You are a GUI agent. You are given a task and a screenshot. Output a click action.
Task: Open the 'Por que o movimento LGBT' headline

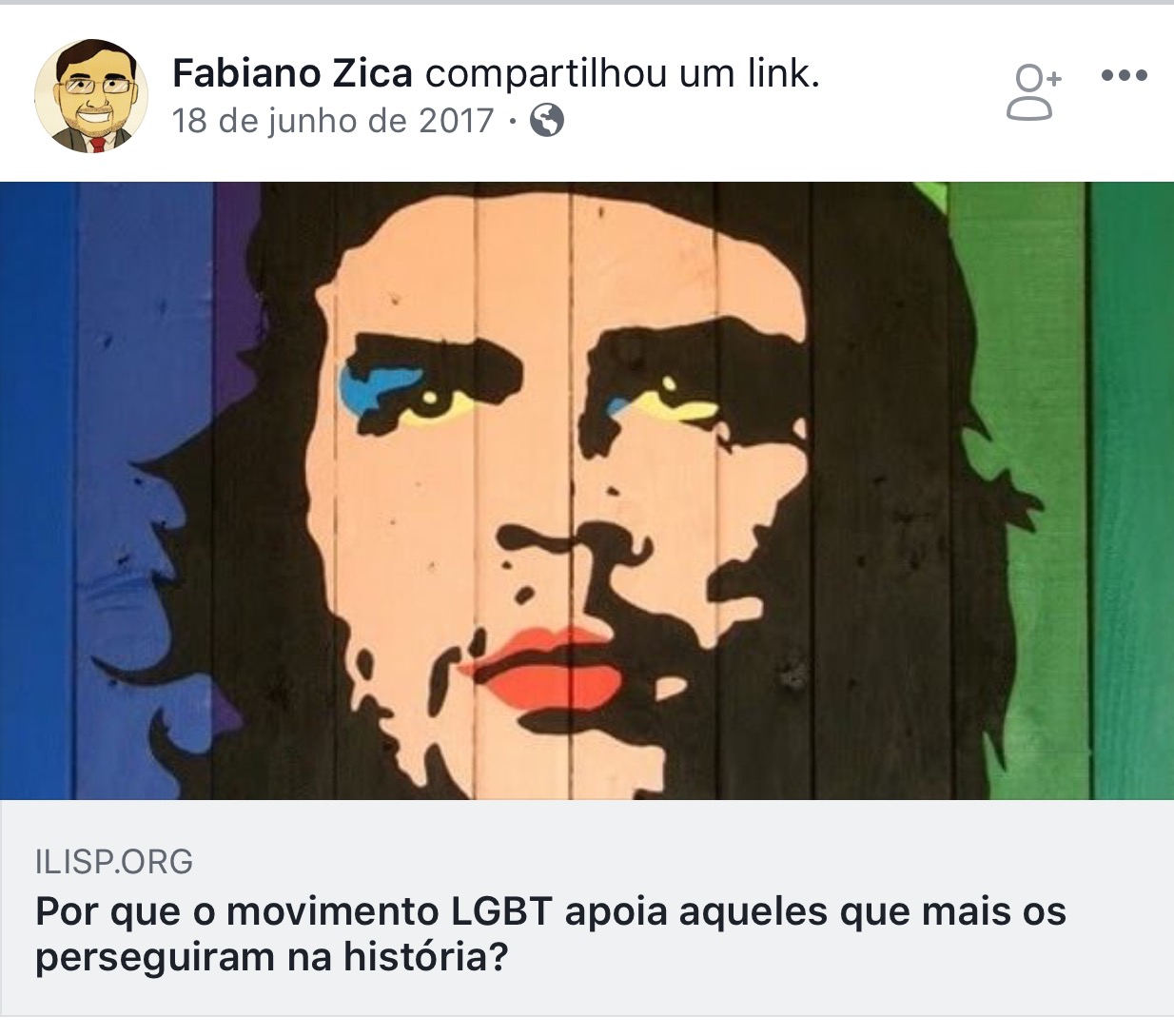point(550,933)
